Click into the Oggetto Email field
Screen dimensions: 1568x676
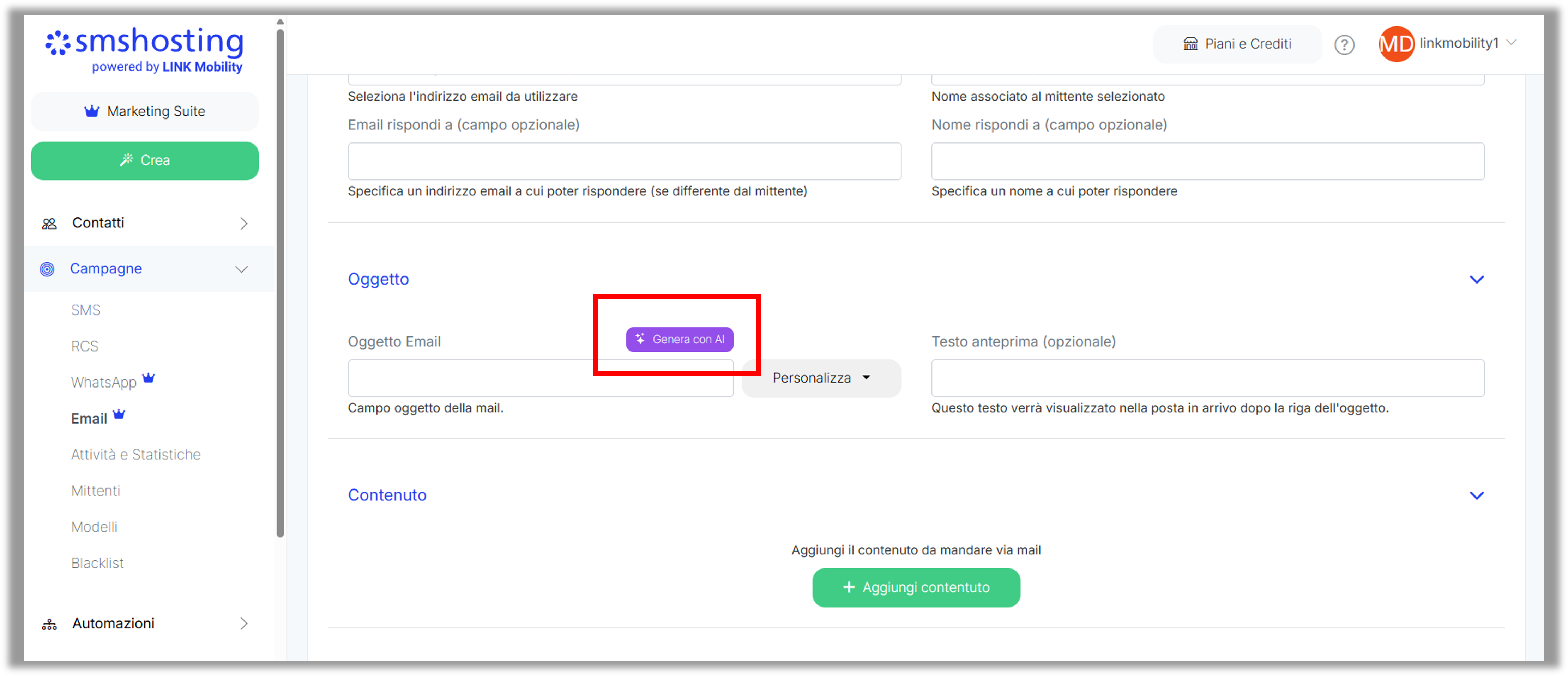541,378
